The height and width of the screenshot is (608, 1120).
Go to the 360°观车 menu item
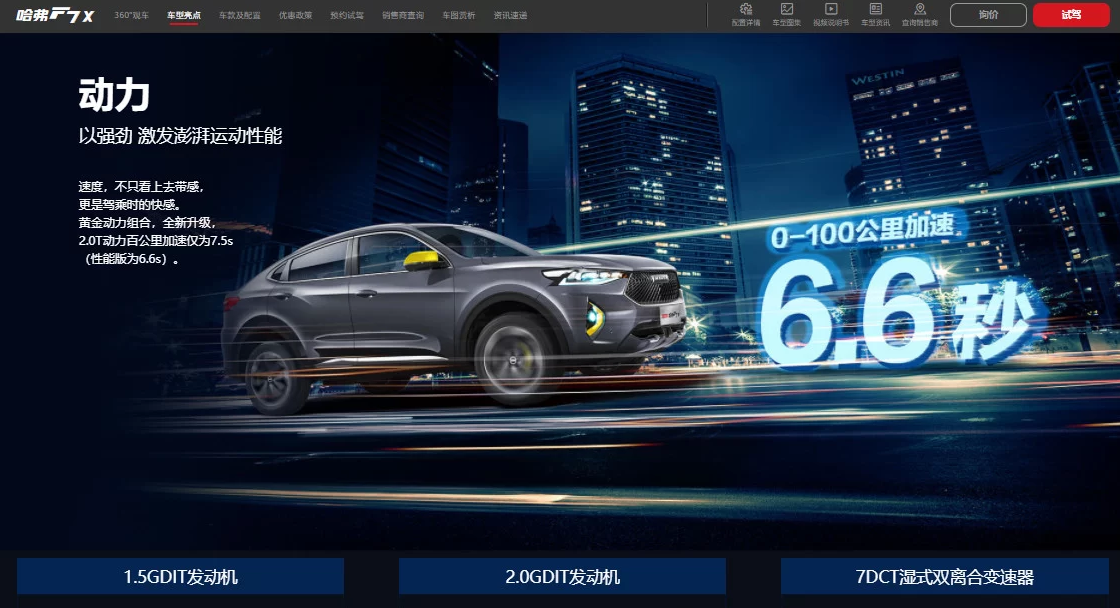[x=131, y=15]
